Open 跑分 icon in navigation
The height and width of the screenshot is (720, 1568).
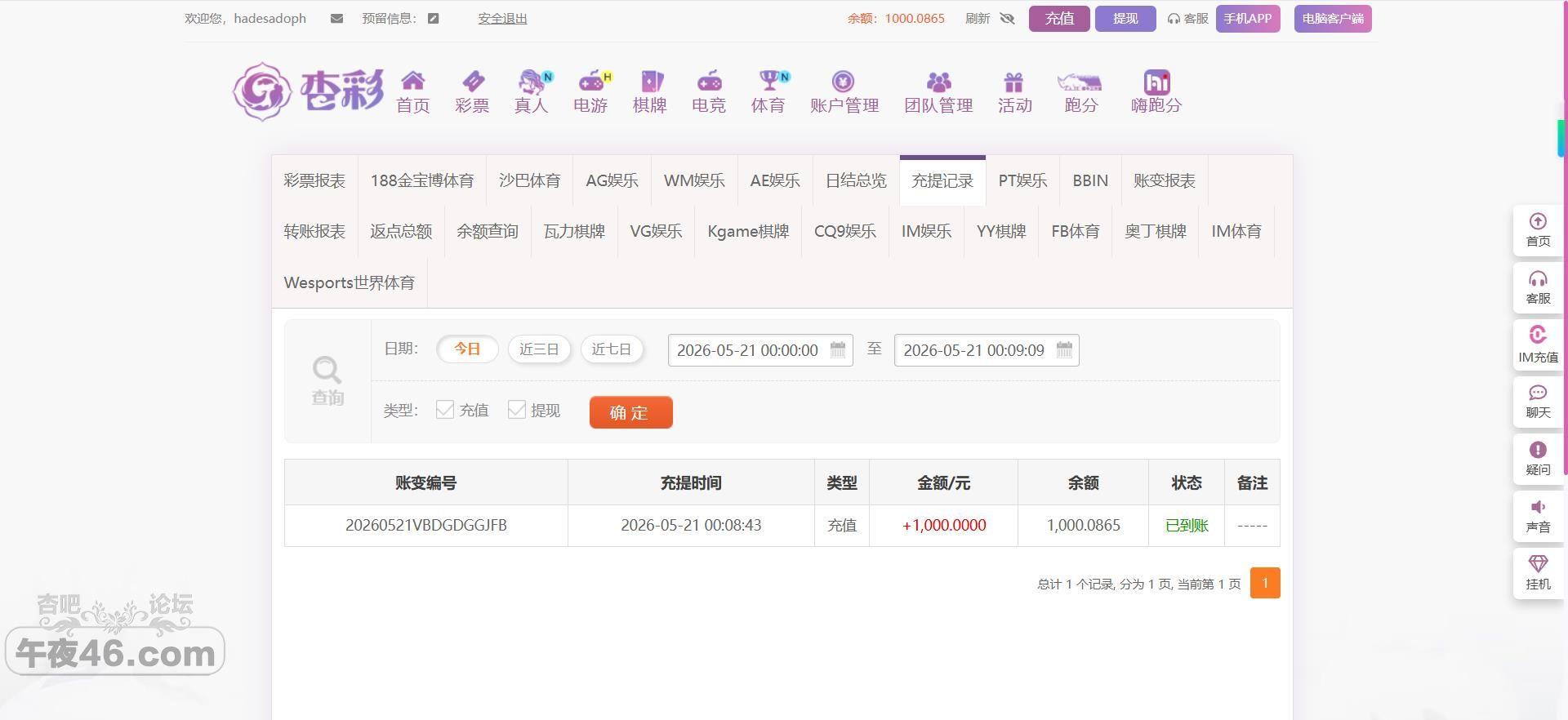(x=1080, y=82)
